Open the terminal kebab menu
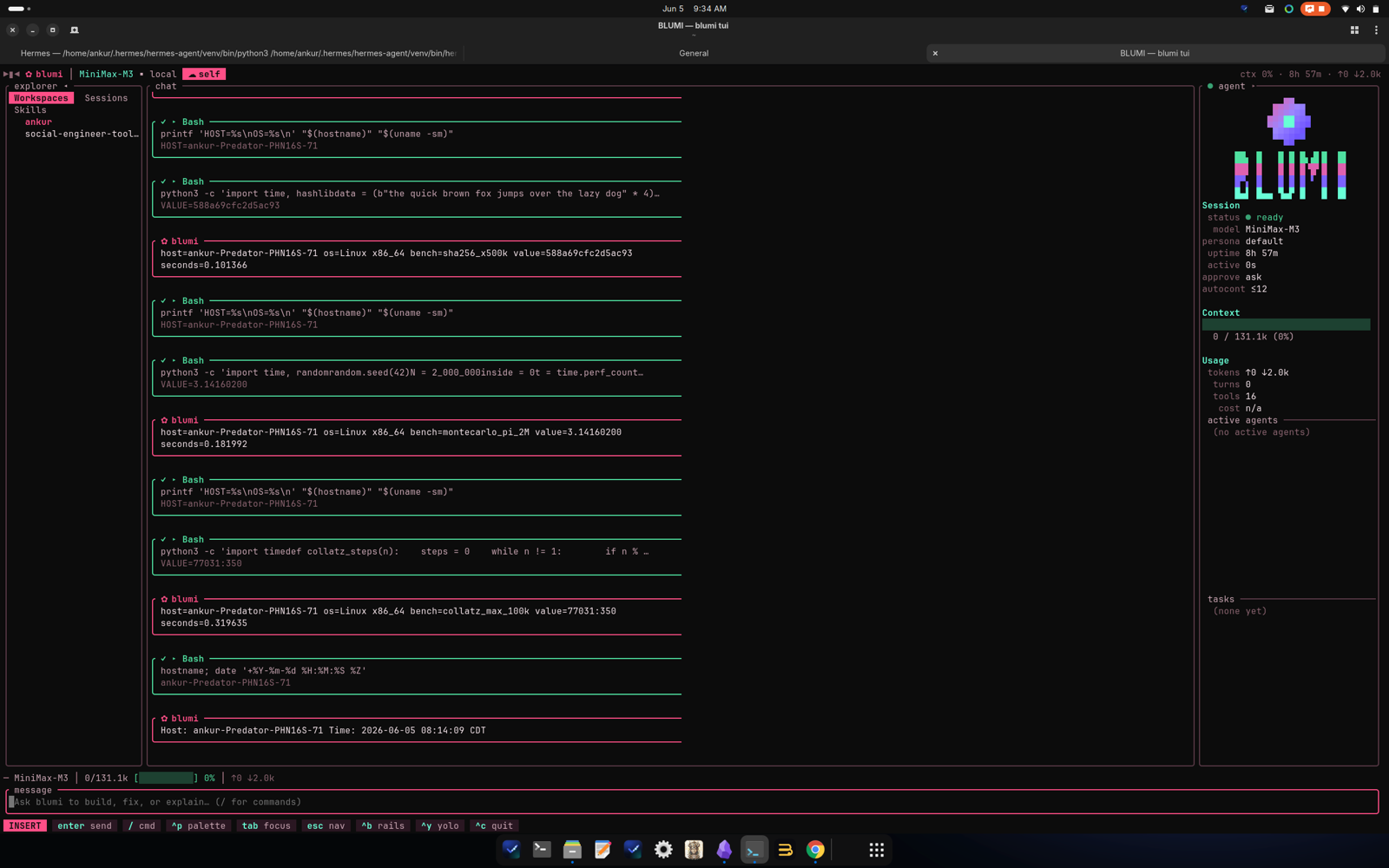Screen dimensions: 1389x868 coord(1376,30)
